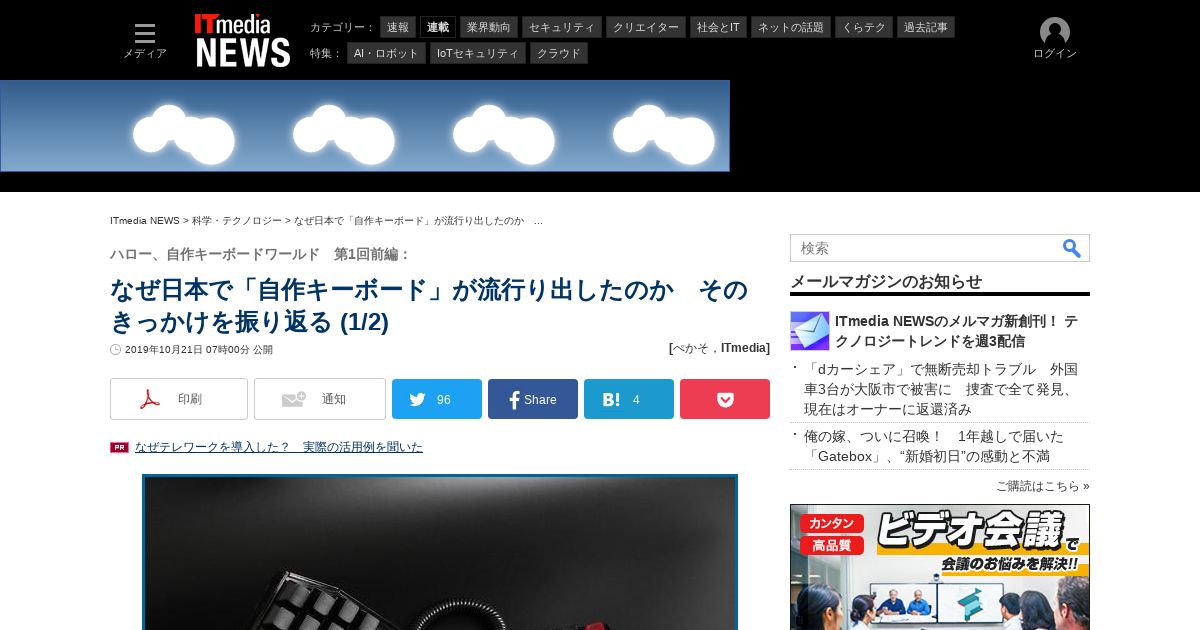Image resolution: width=1200 pixels, height=630 pixels.
Task: Select 連載 category tab
Action: pos(438,27)
